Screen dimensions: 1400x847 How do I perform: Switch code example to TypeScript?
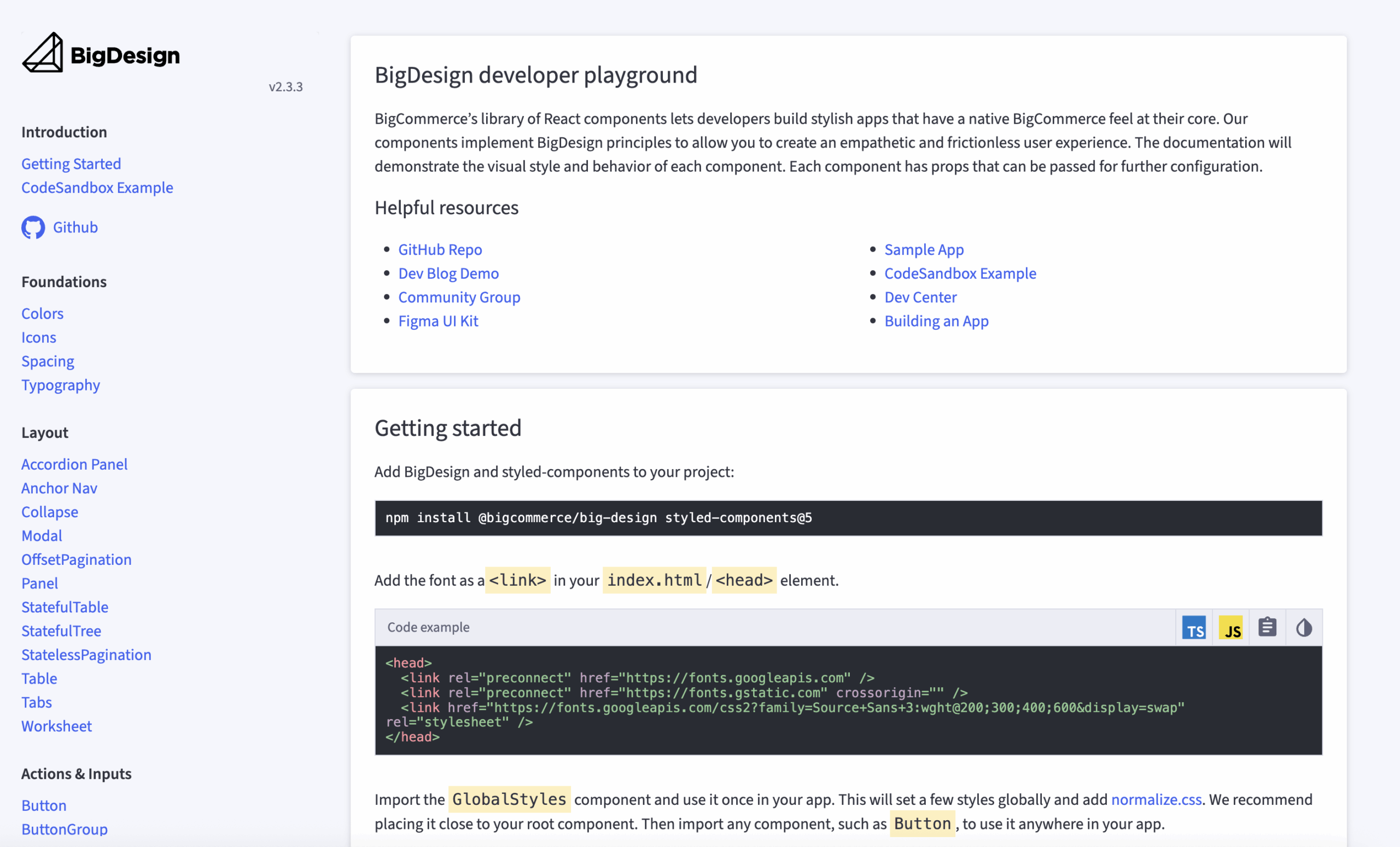click(x=1194, y=628)
